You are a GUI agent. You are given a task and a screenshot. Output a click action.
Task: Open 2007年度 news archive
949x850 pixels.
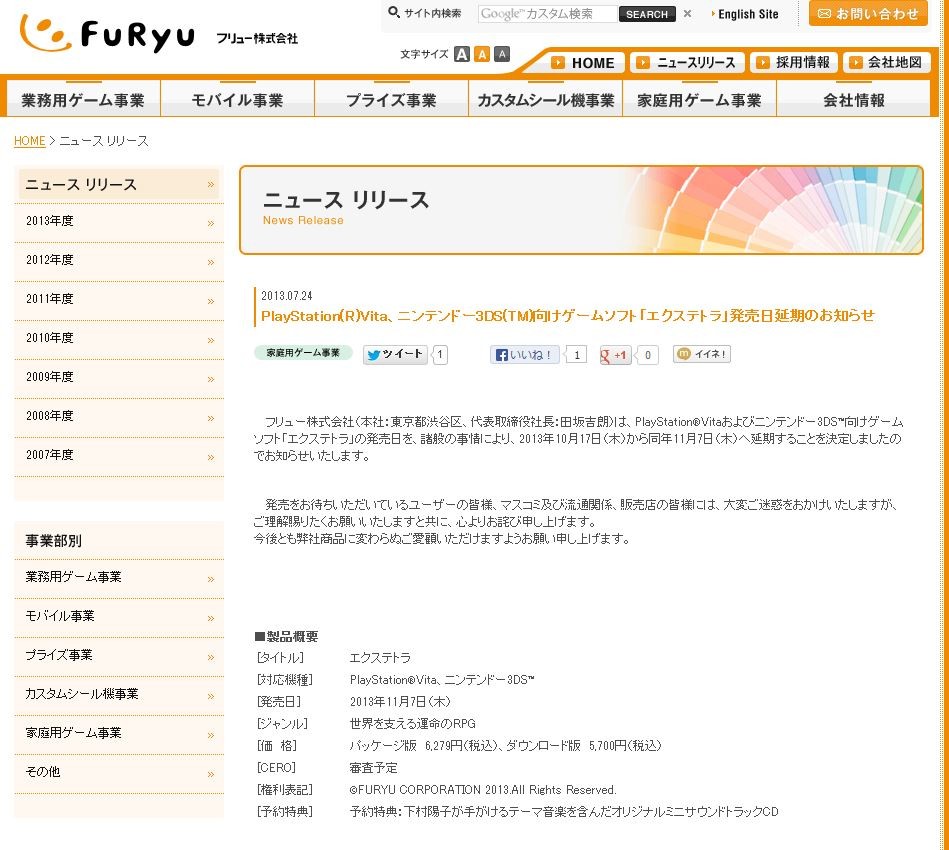119,455
